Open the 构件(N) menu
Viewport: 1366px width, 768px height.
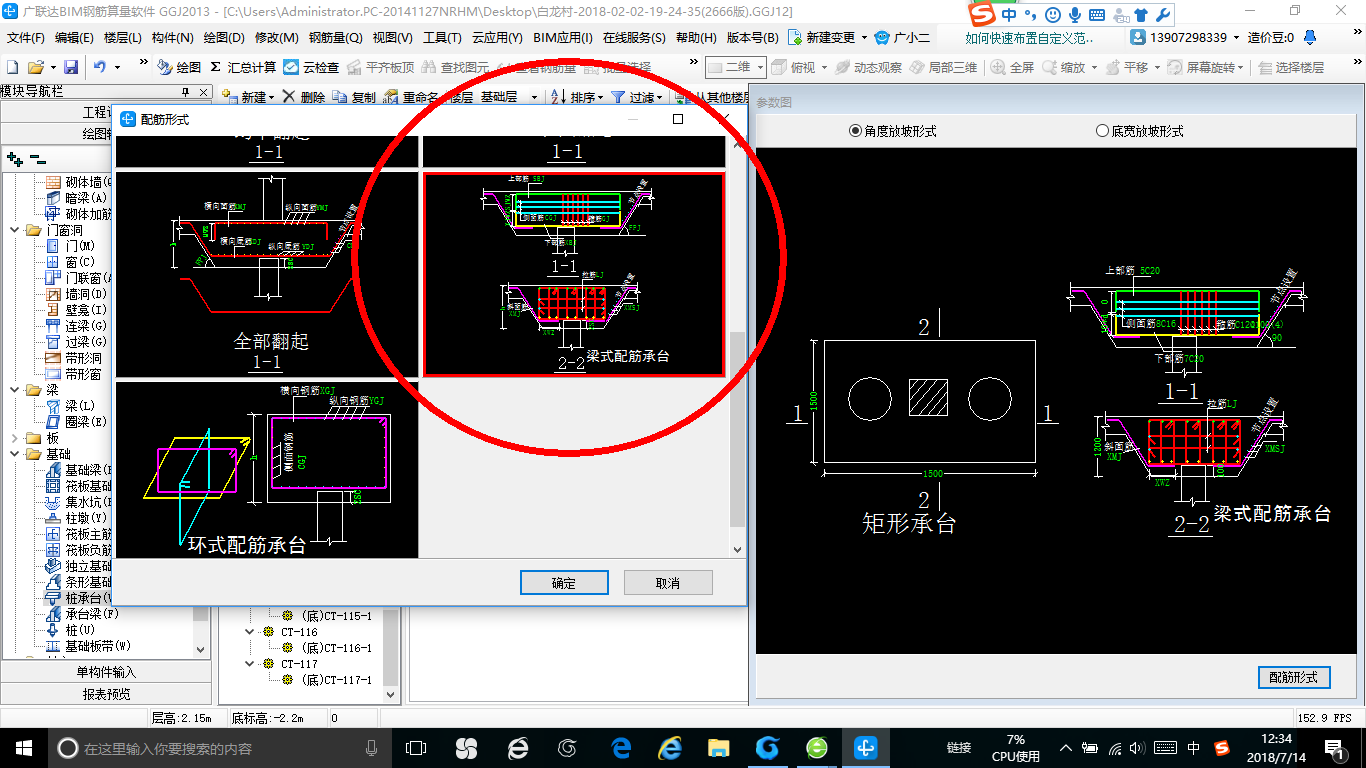tap(173, 37)
